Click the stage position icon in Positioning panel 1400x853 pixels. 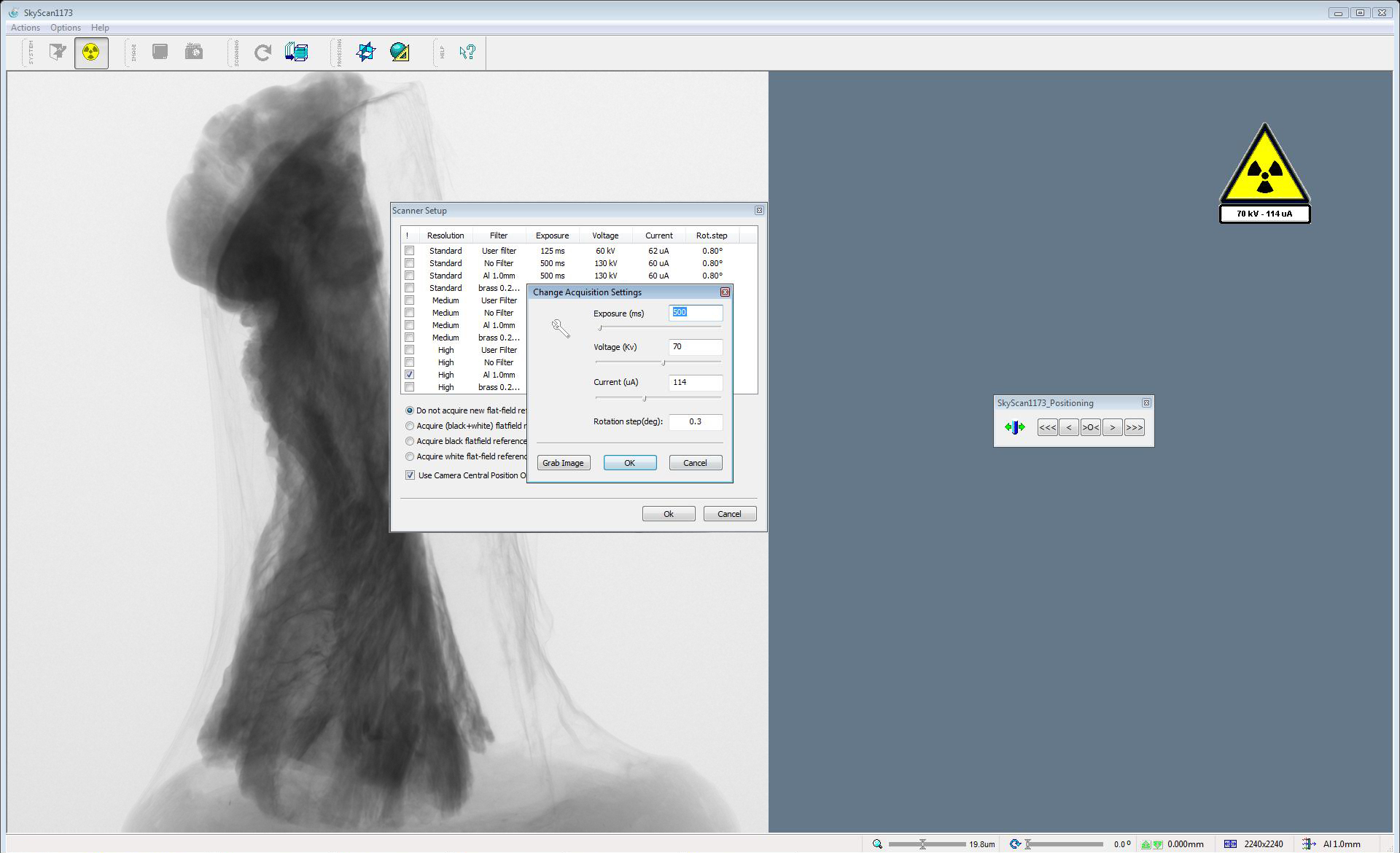(x=1014, y=427)
